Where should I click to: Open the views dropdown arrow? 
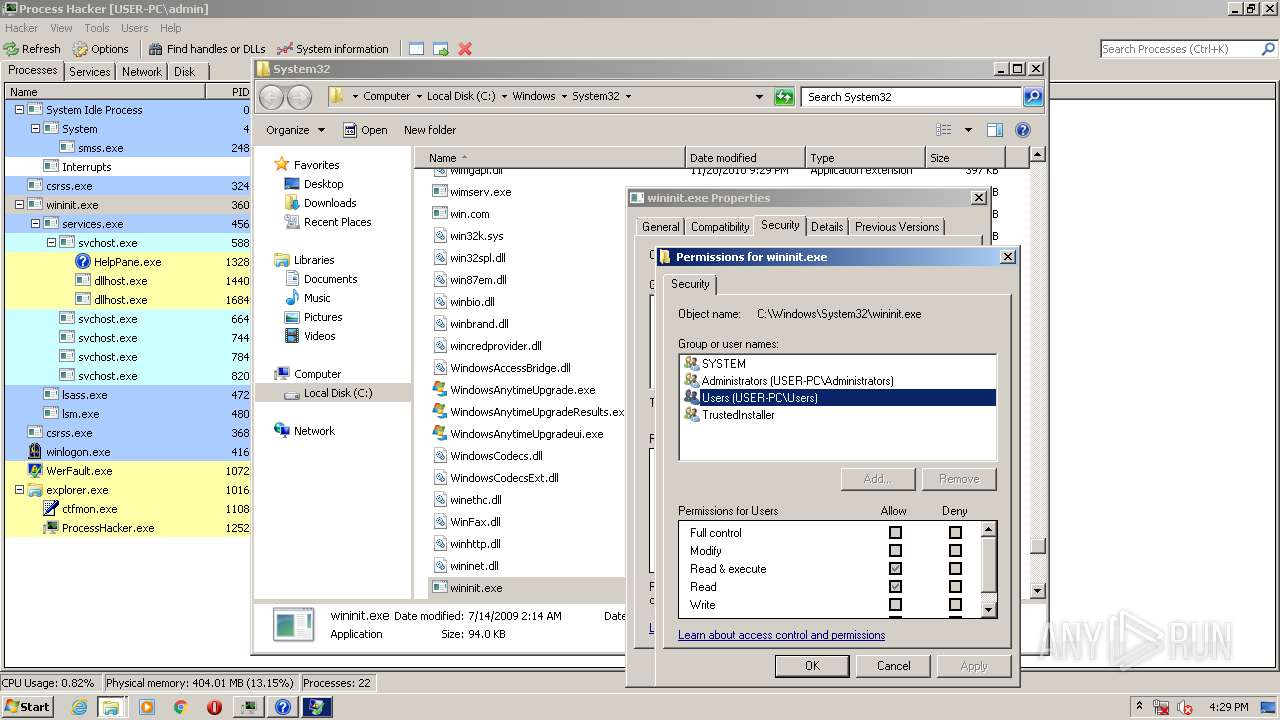tap(968, 130)
